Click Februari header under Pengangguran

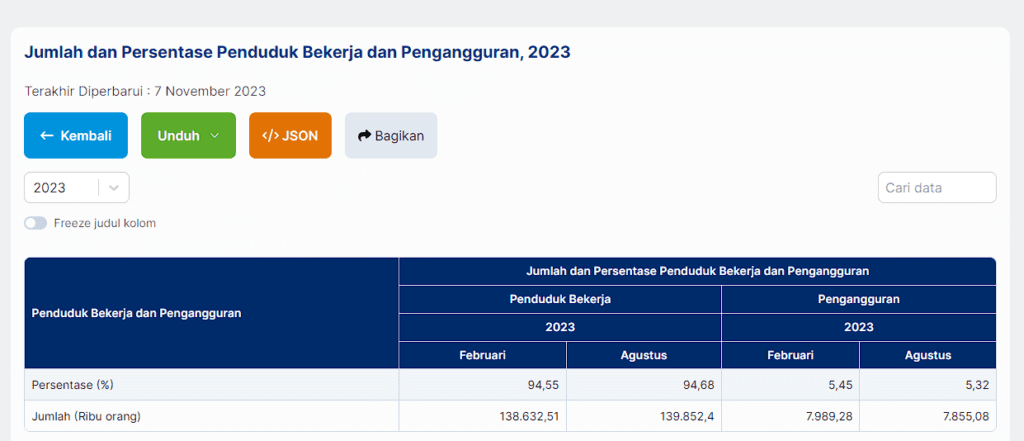tap(789, 355)
